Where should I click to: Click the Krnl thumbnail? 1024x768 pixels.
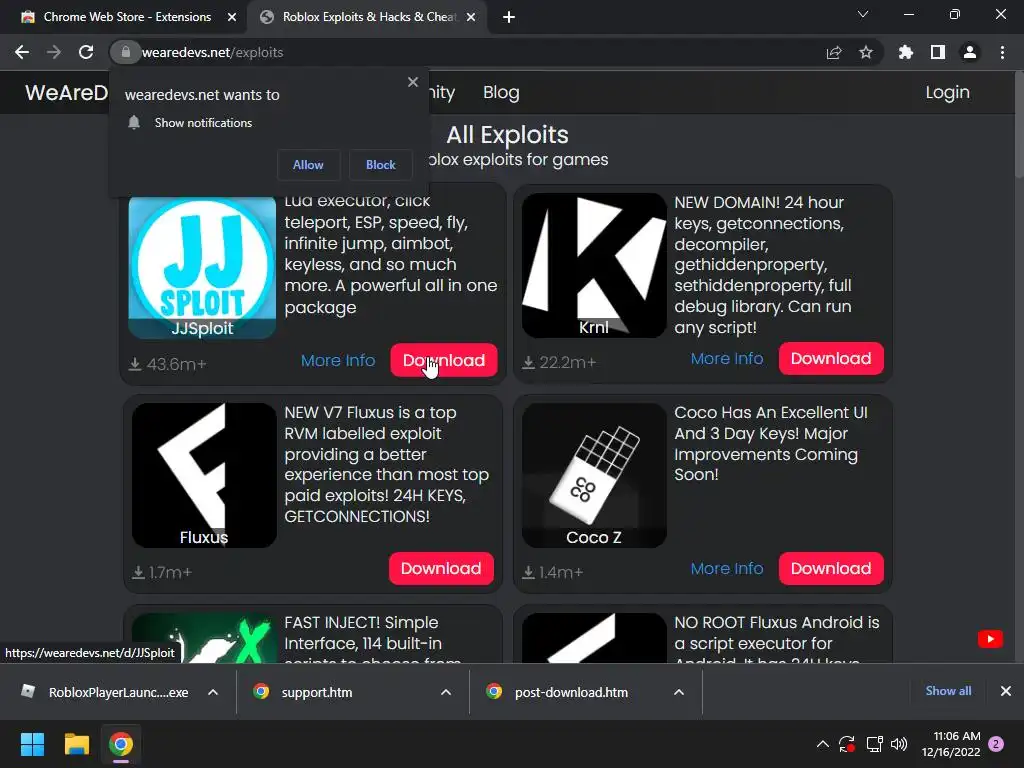(x=594, y=265)
